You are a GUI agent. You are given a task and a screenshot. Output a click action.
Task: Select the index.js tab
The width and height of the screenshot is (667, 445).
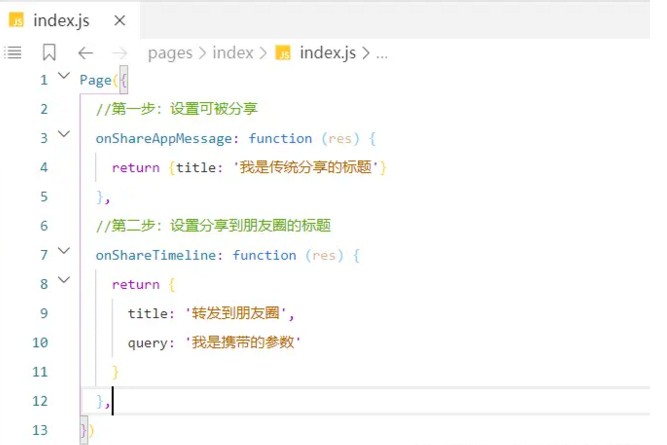[64, 20]
